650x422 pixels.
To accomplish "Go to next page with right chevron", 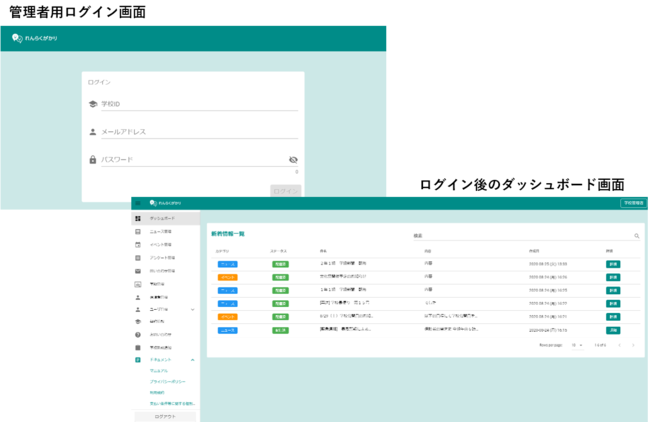I will [633, 345].
